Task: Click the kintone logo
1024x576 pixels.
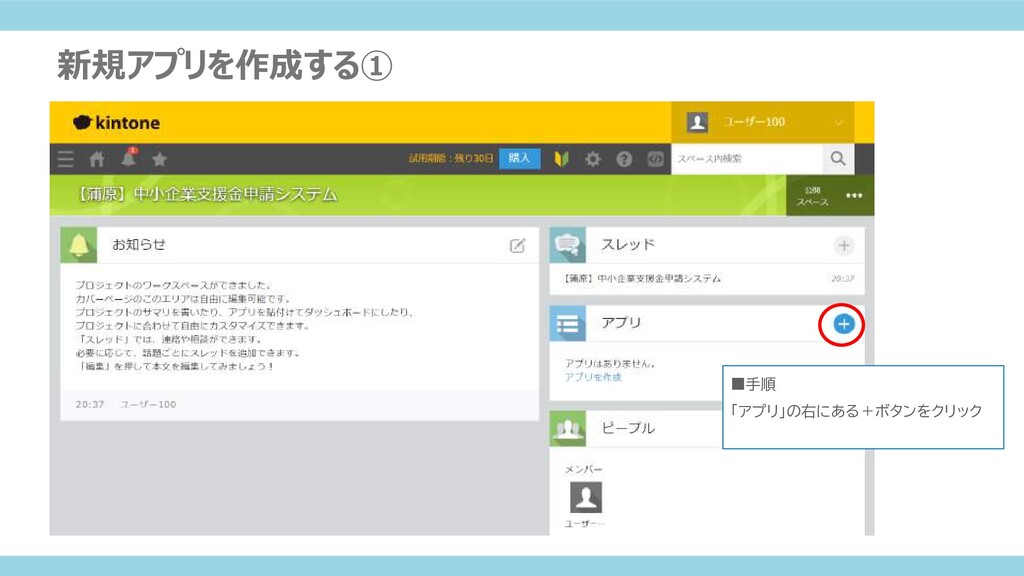Action: 116,123
